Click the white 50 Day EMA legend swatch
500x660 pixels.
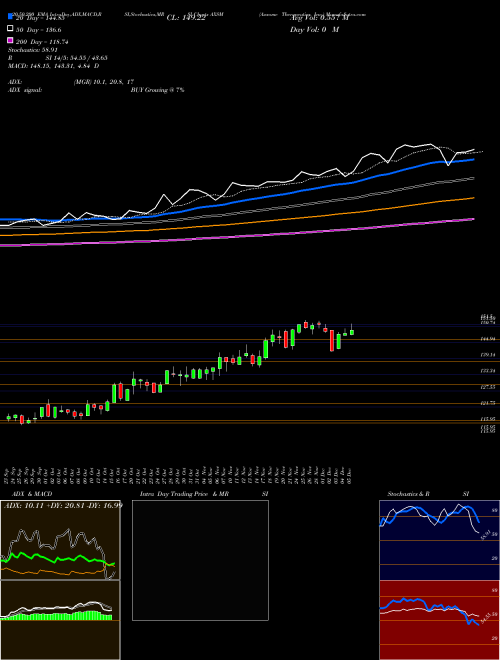(x=10, y=28)
